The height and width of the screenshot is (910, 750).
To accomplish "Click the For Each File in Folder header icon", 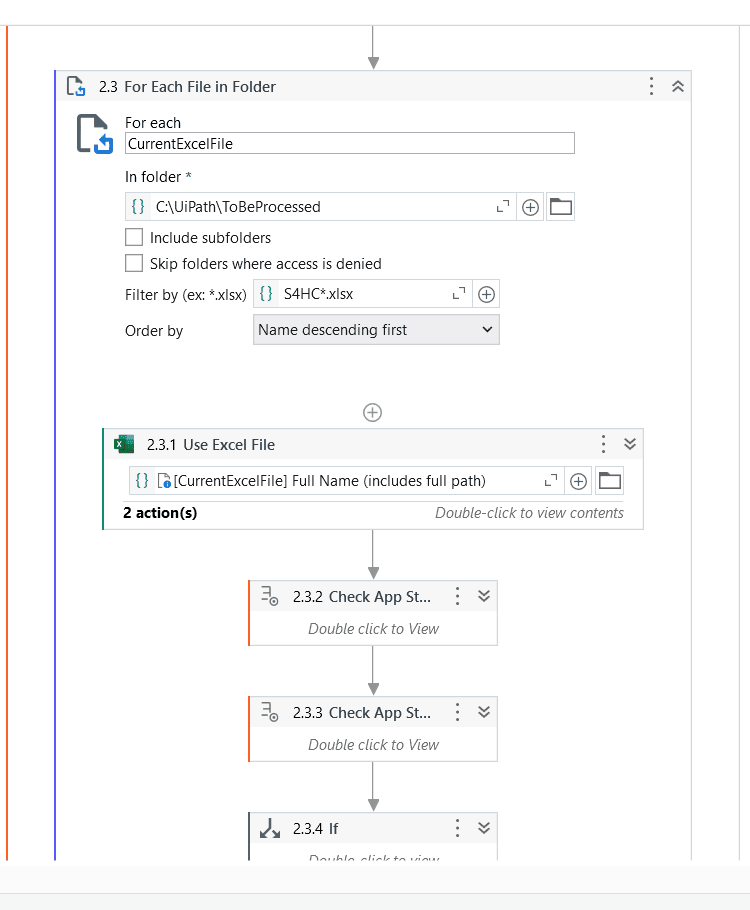I will pyautogui.click(x=76, y=86).
